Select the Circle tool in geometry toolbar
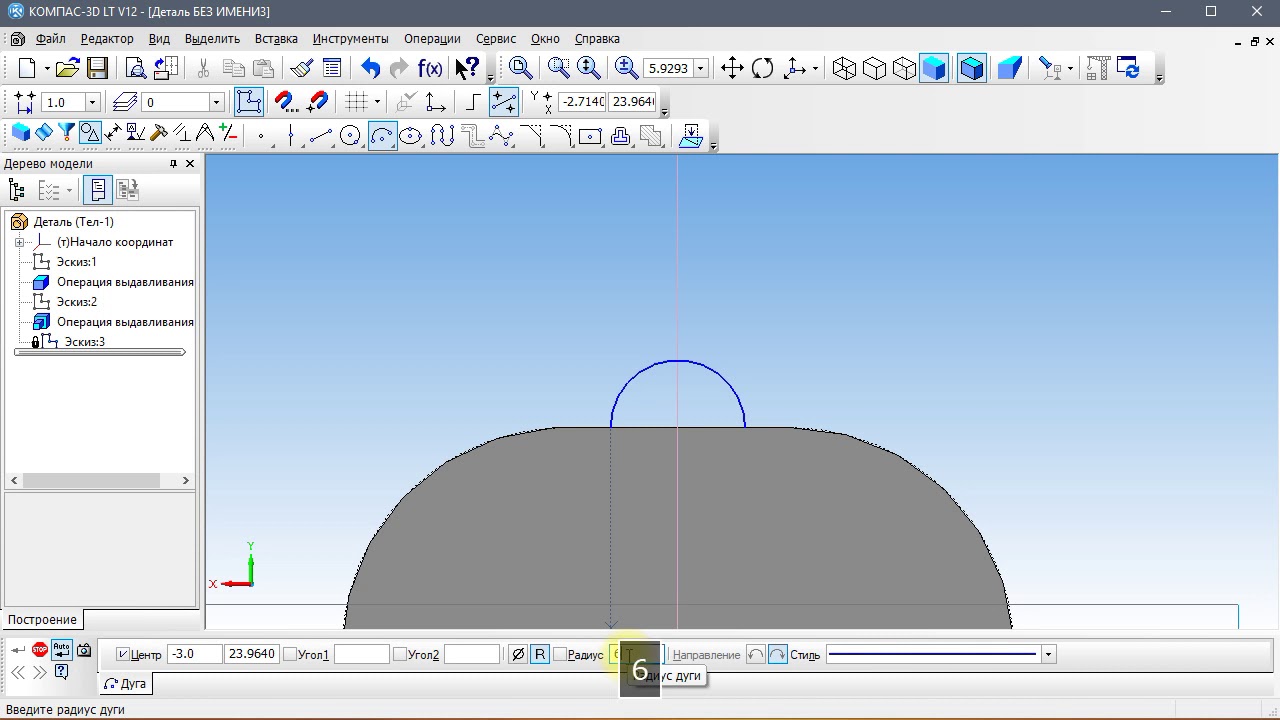The height and width of the screenshot is (720, 1280). 350,135
